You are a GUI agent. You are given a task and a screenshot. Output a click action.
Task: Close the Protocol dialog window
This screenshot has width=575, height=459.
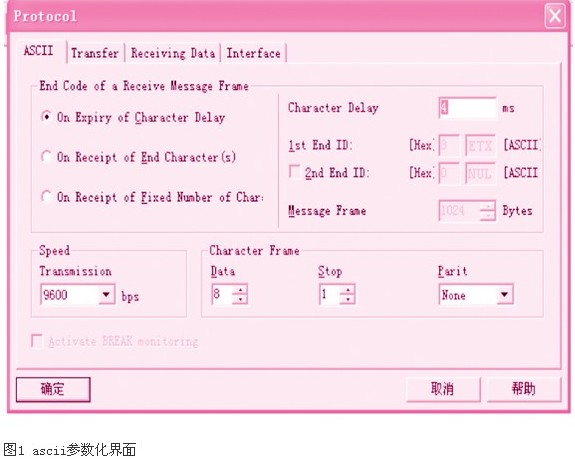pyautogui.click(x=555, y=16)
